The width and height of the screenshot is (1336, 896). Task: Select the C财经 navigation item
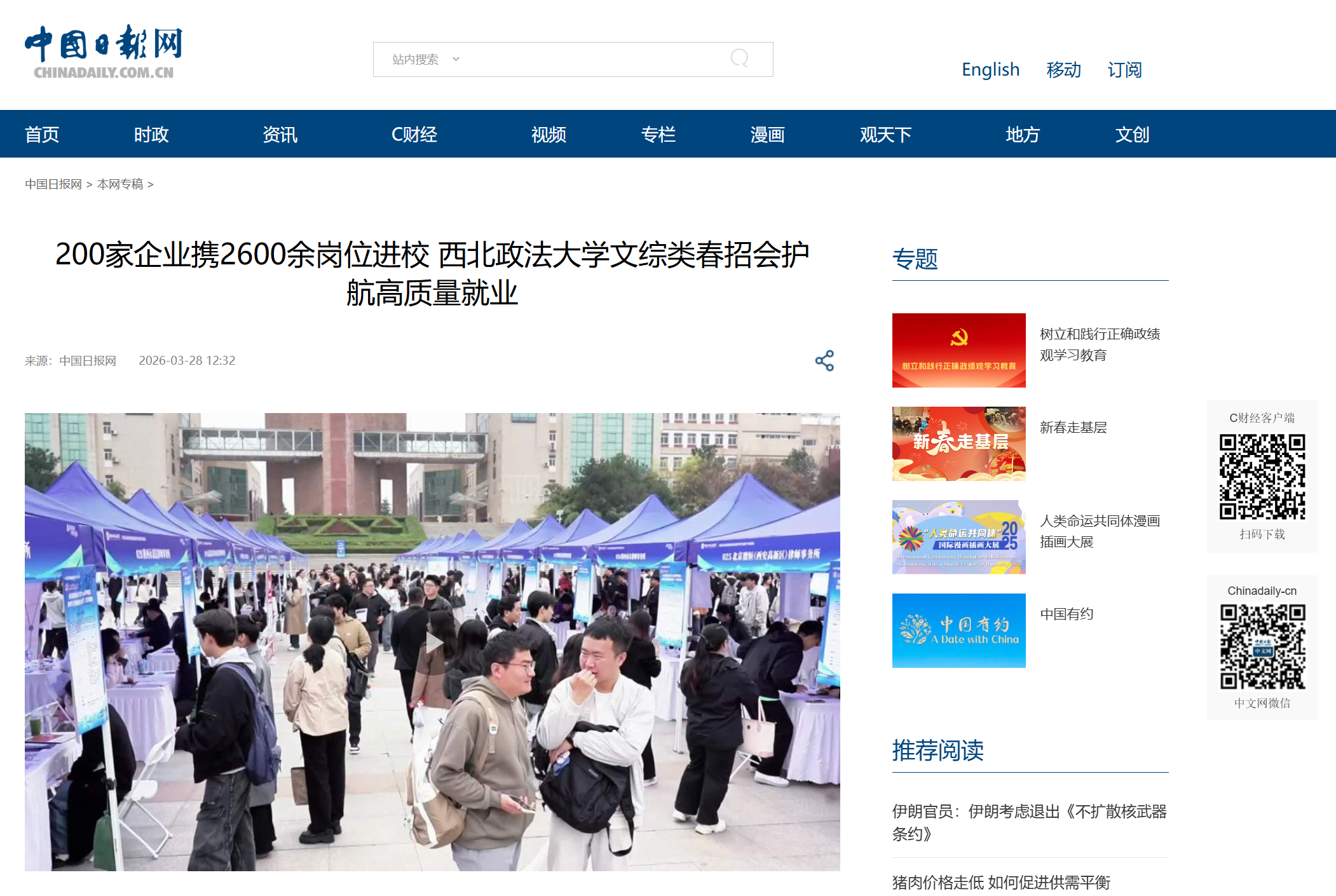414,134
